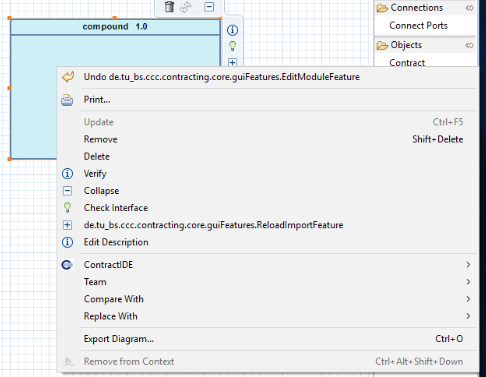Click the lightbulb icon beside Check Interface
The width and height of the screenshot is (486, 377).
click(x=67, y=208)
